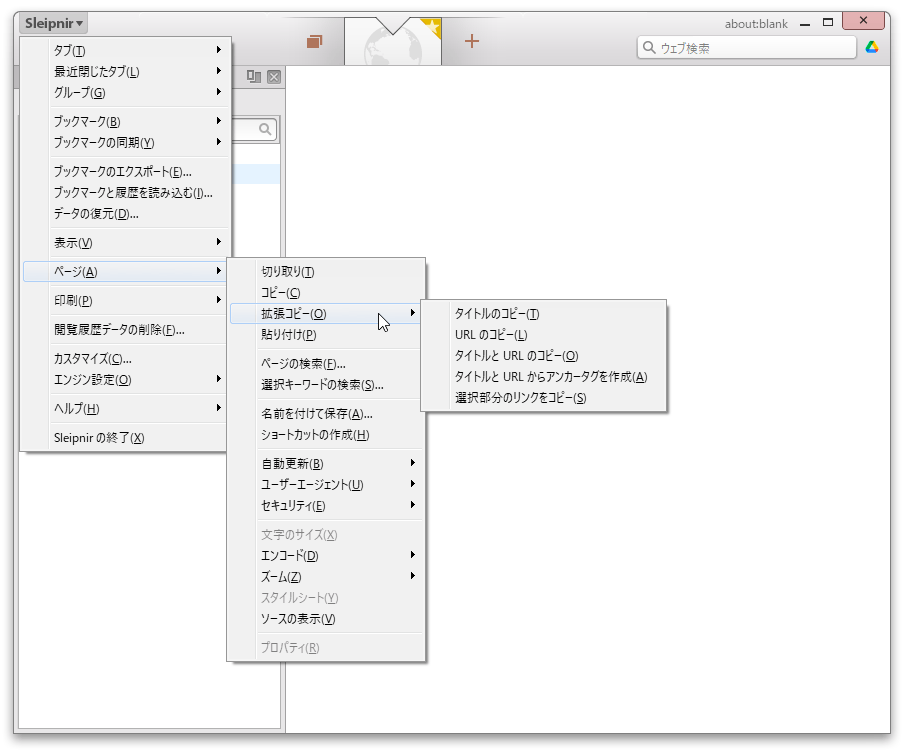904x750 pixels.
Task: Choose ブックマークのエクスポート(E)...
Action: pos(126,171)
